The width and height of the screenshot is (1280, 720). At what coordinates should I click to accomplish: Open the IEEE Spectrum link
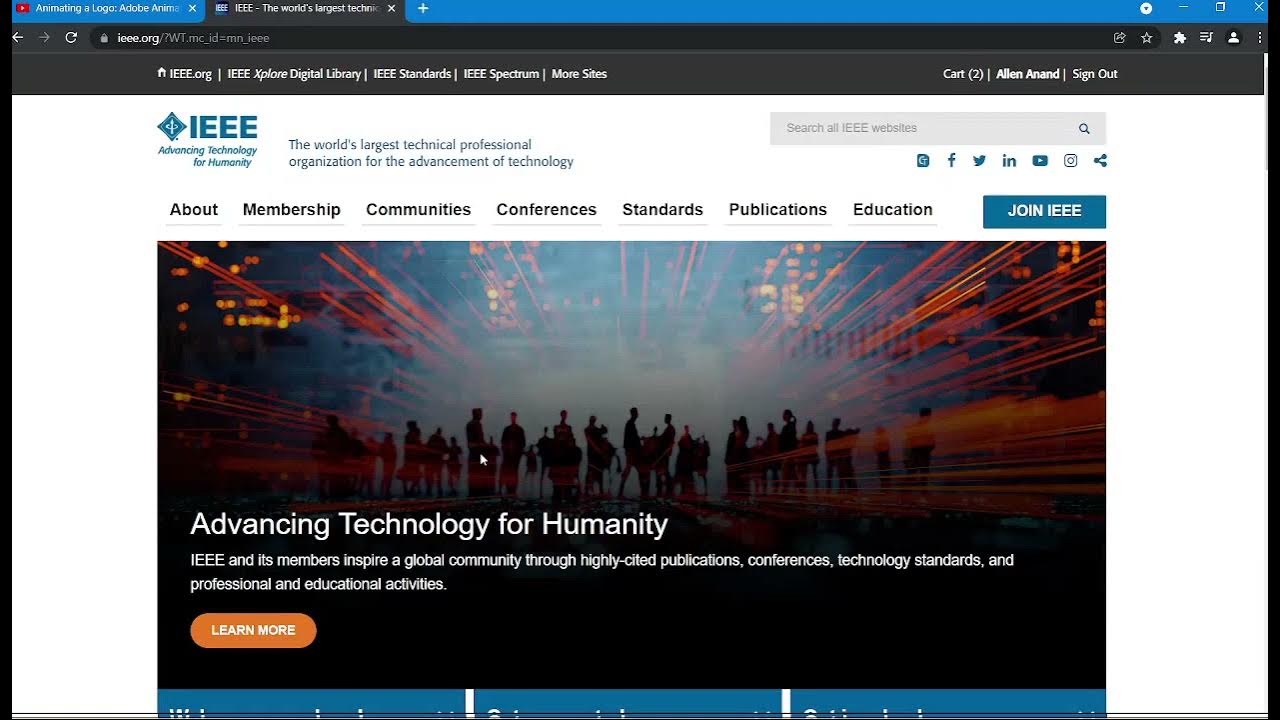click(501, 74)
